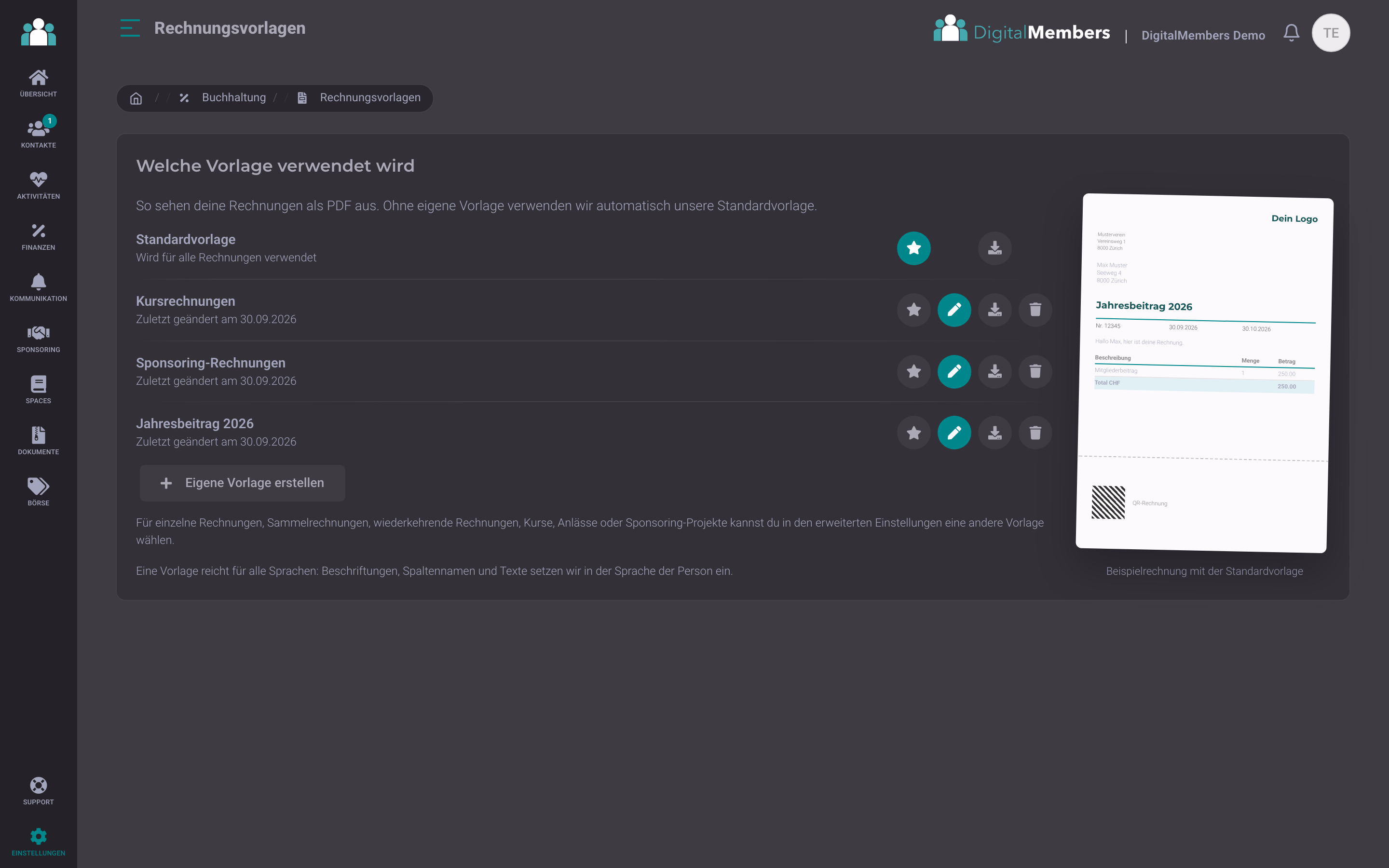Delete the Kursrechnungen template
This screenshot has width=1389, height=868.
pos(1035,310)
